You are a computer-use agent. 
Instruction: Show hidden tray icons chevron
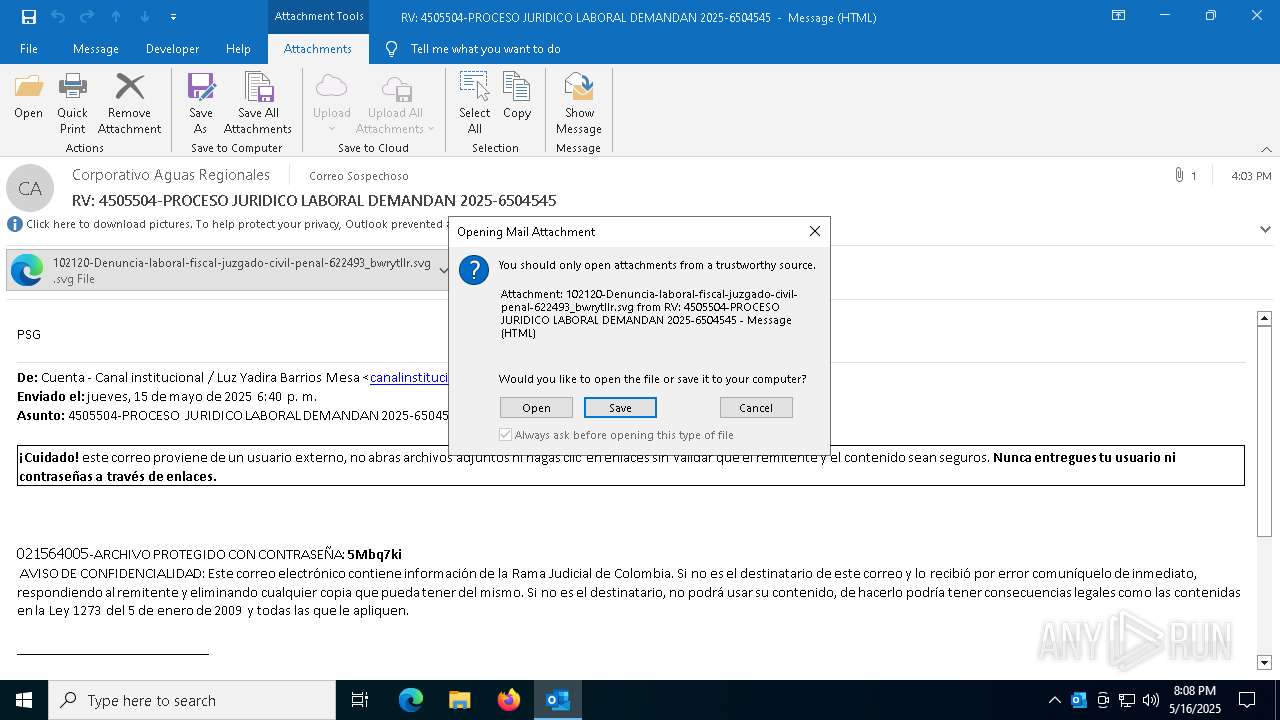pyautogui.click(x=1054, y=700)
